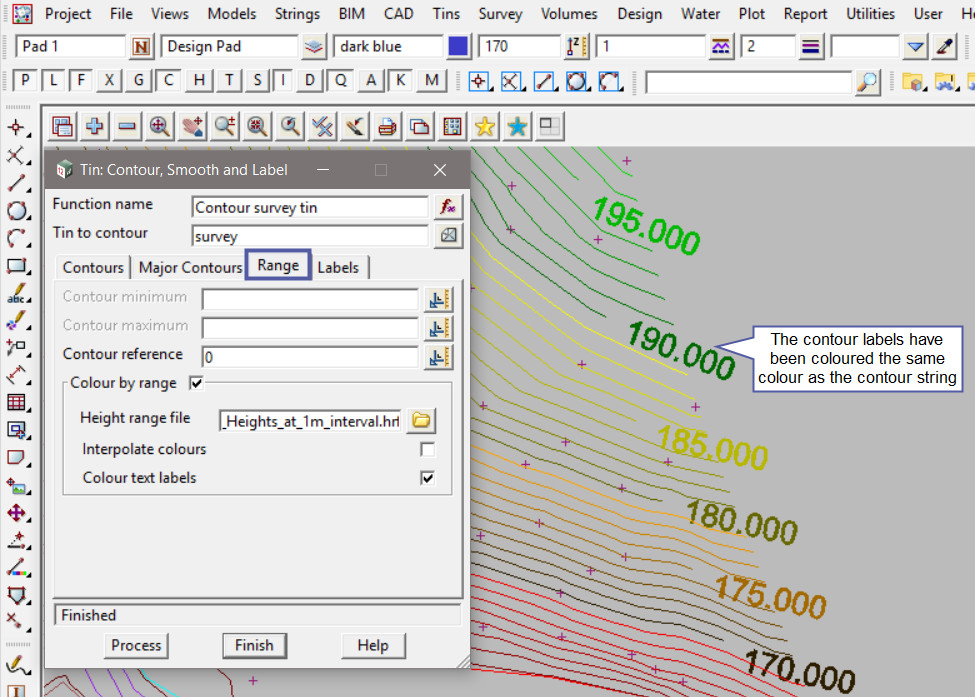Viewport: 975px width, 697px height.
Task: Open the line weight picker beside field 2
Action: point(811,47)
